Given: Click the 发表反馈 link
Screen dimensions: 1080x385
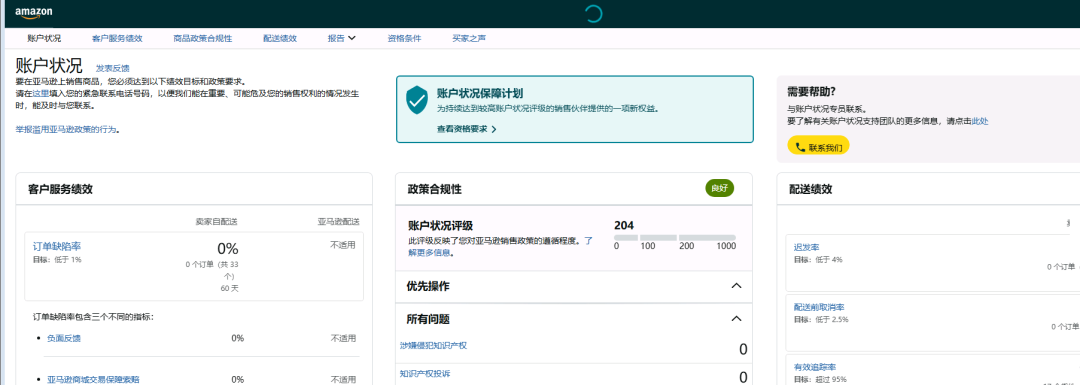Looking at the screenshot, I should pyautogui.click(x=112, y=68).
